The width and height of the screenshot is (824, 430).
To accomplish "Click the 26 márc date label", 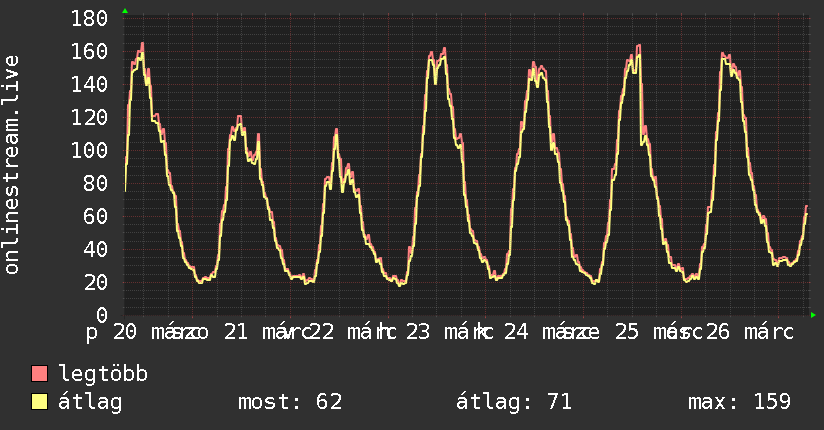I will coord(749,332).
